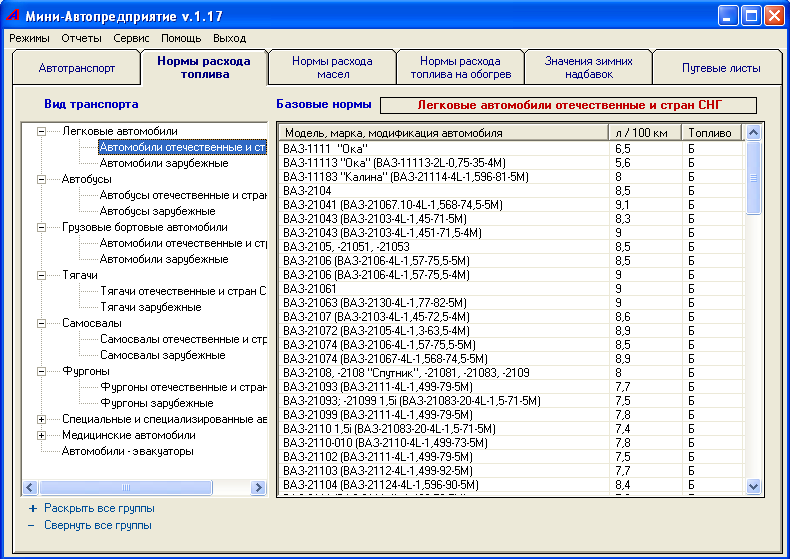
Task: Open the Помощь menu
Action: point(181,38)
